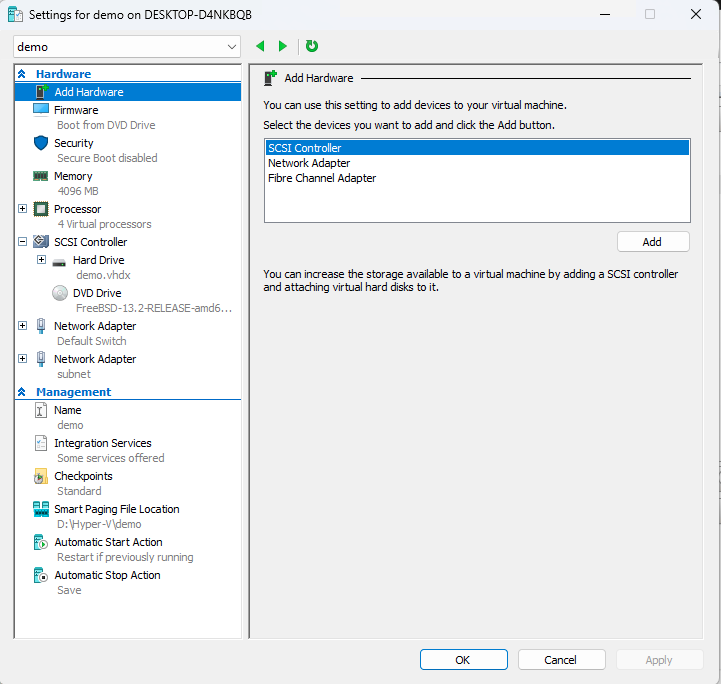Open Integration Services settings
This screenshot has height=684, width=721.
point(103,443)
